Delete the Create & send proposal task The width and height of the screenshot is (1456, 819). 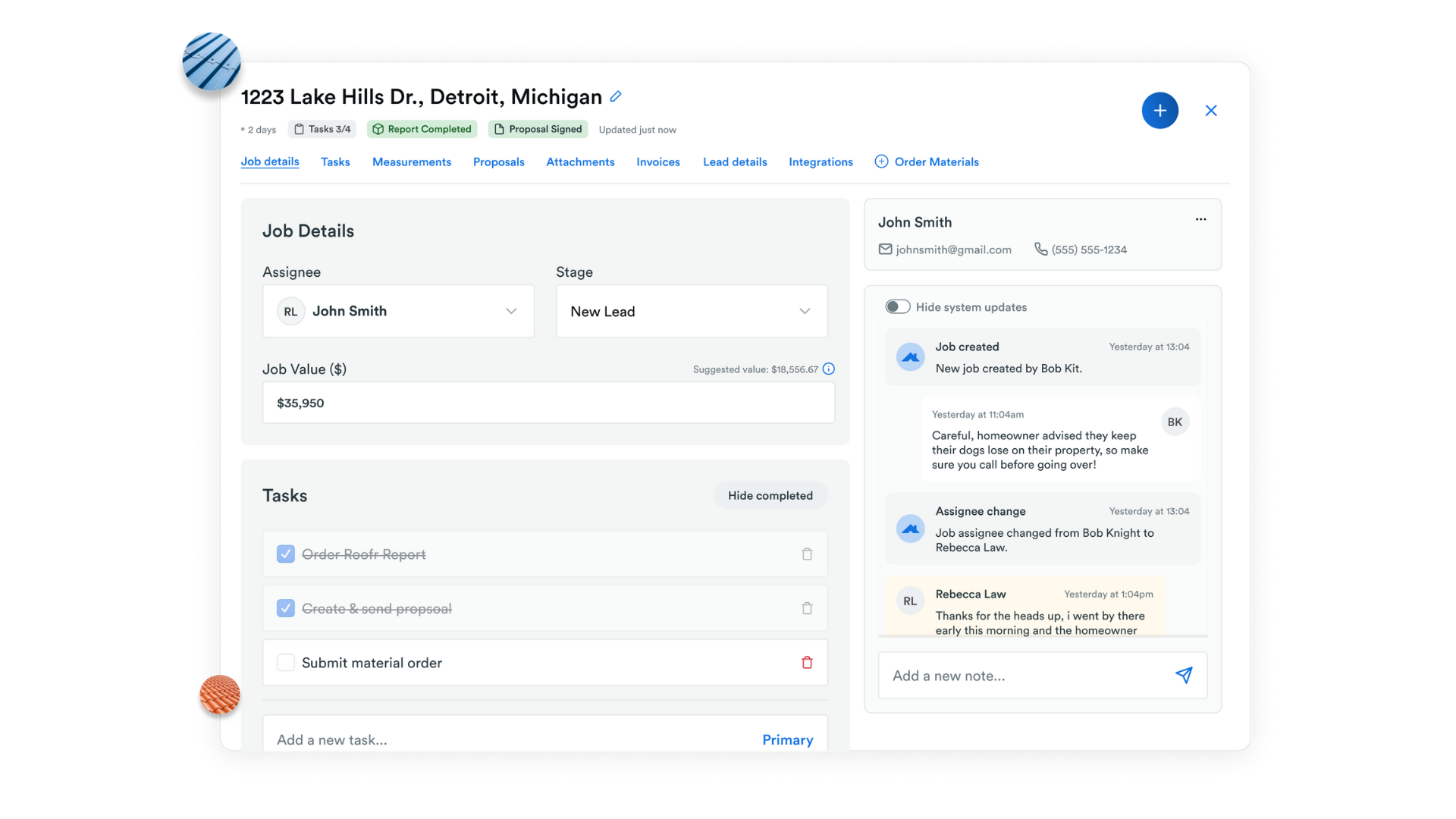[x=807, y=608]
